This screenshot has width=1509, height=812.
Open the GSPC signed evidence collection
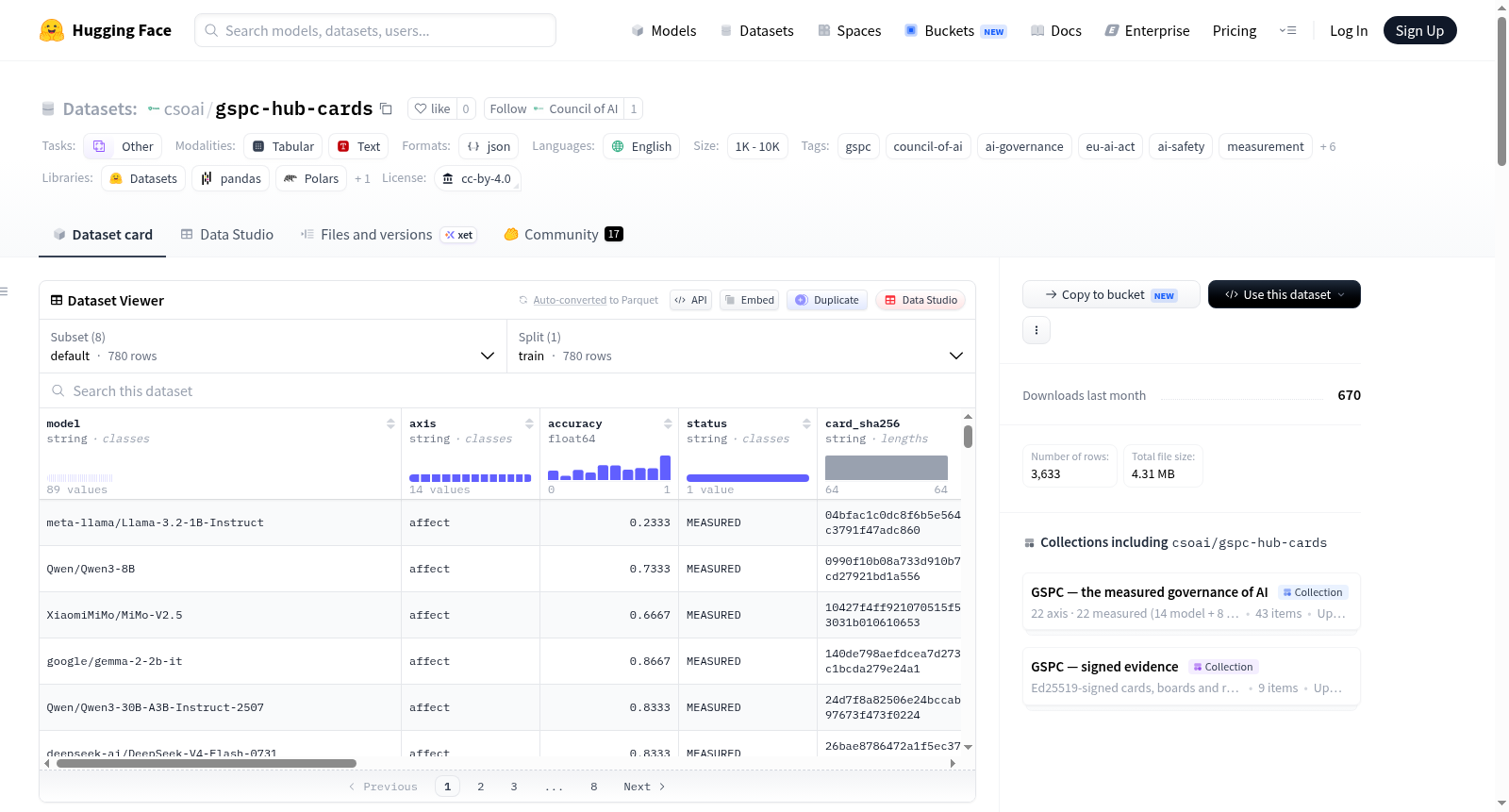pyautogui.click(x=1191, y=676)
